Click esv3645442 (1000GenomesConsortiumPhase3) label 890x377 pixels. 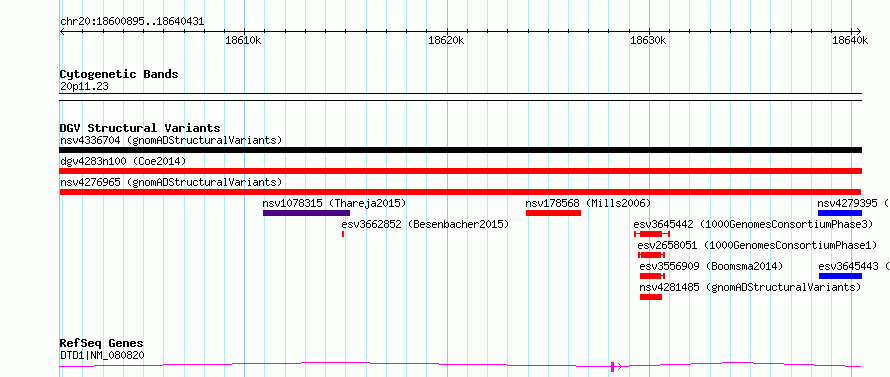coord(753,224)
